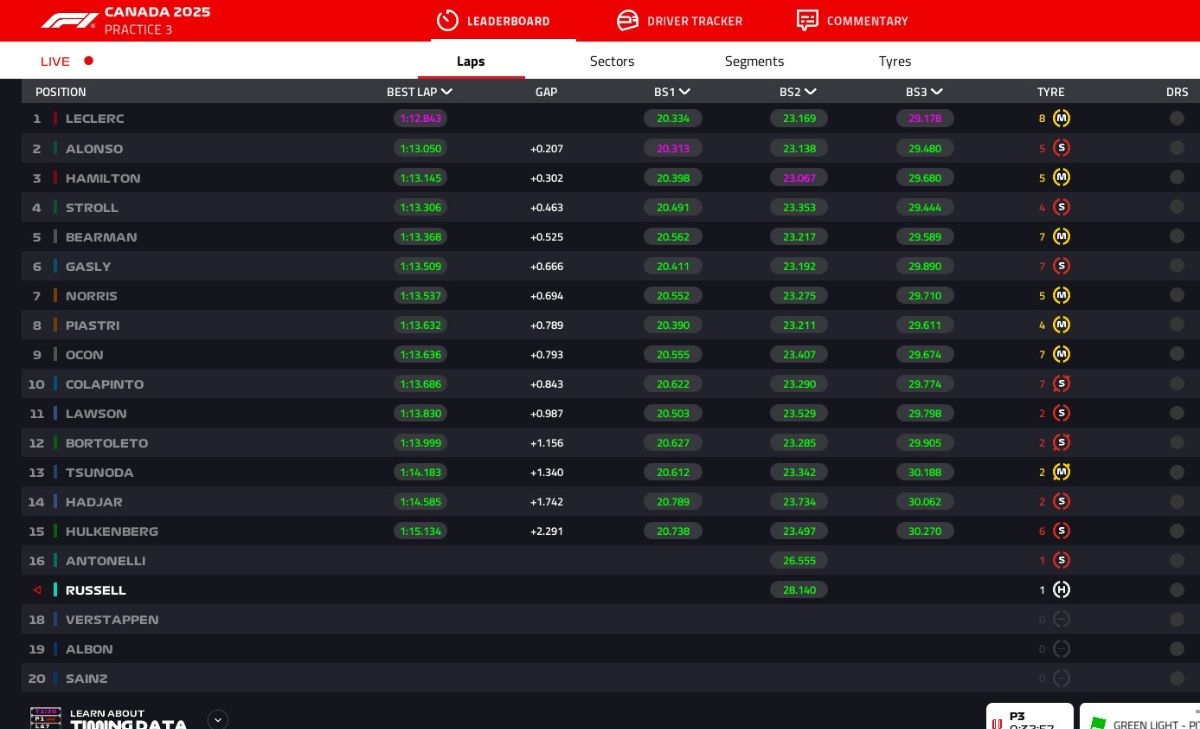Open Leaderboard via the stopwatch icon
Image resolution: width=1200 pixels, height=729 pixels.
pos(447,20)
